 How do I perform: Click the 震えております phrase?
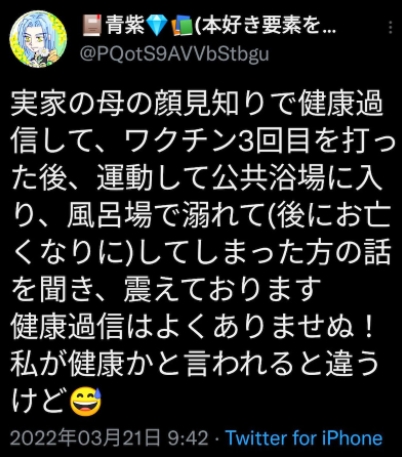(219, 289)
